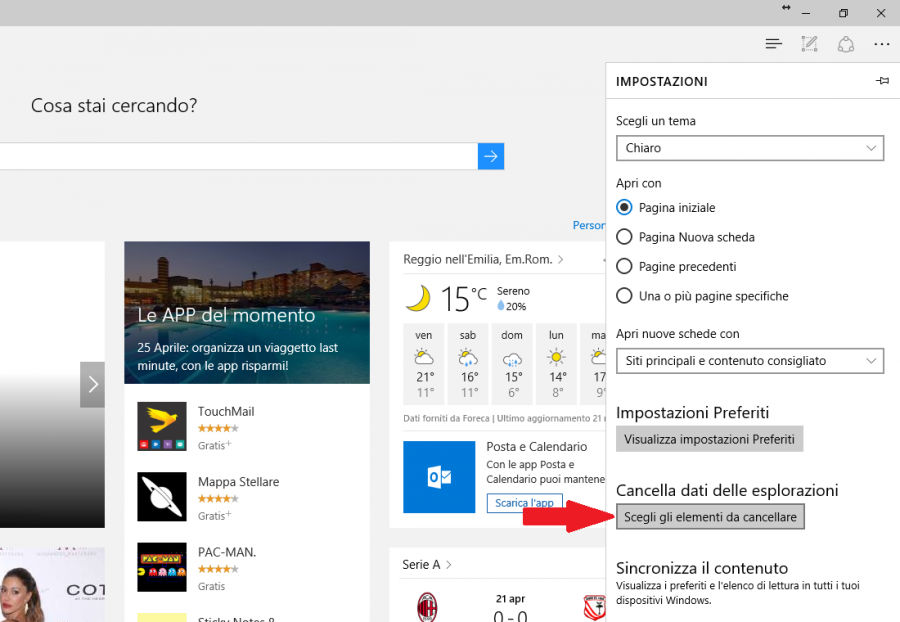The height and width of the screenshot is (622, 900).
Task: Open the PAC-MAN app icon
Action: [162, 567]
